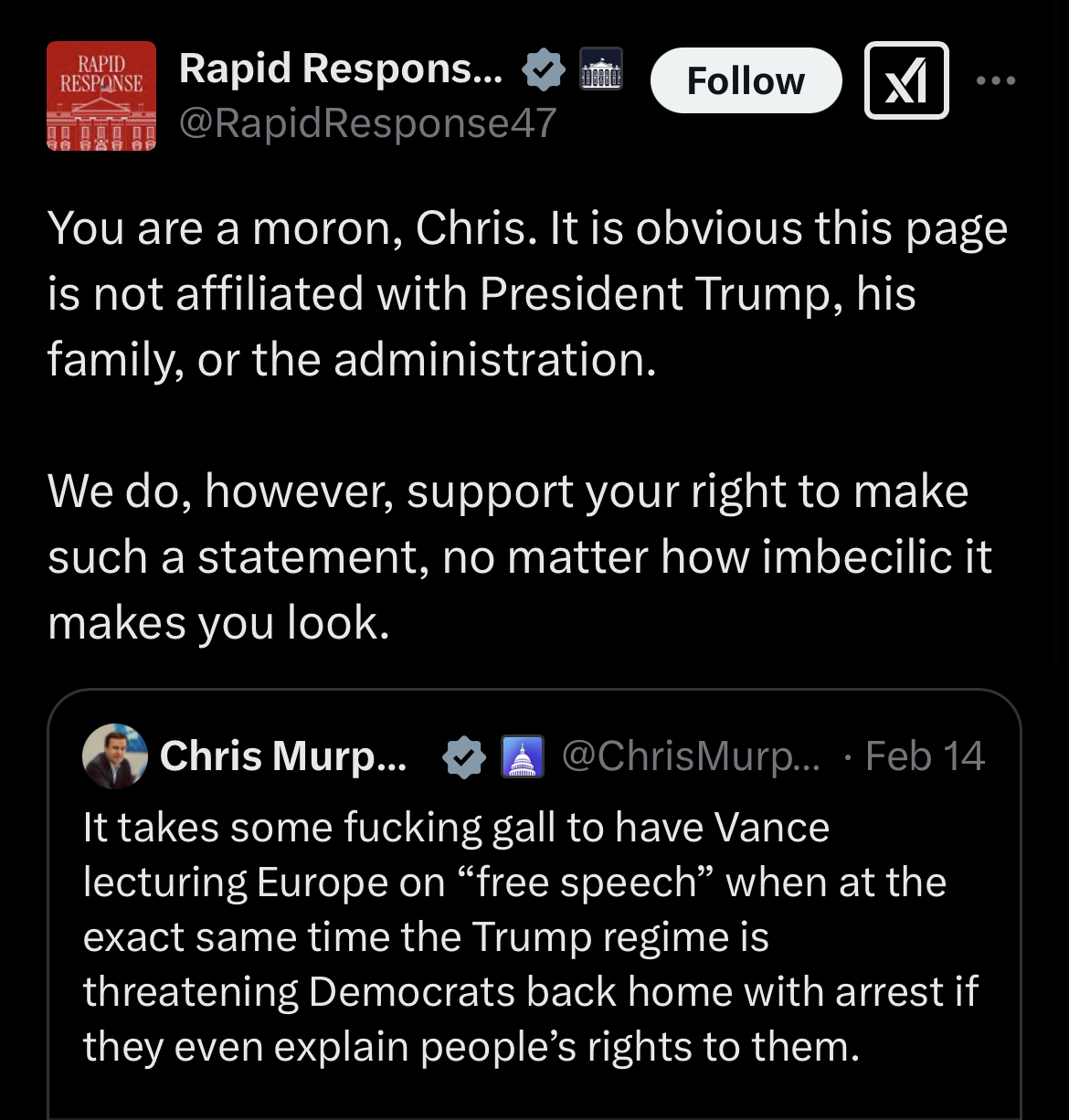The width and height of the screenshot is (1069, 1120).
Task: Click the "You are a moron, Chris" paragraph
Action: tap(527, 293)
